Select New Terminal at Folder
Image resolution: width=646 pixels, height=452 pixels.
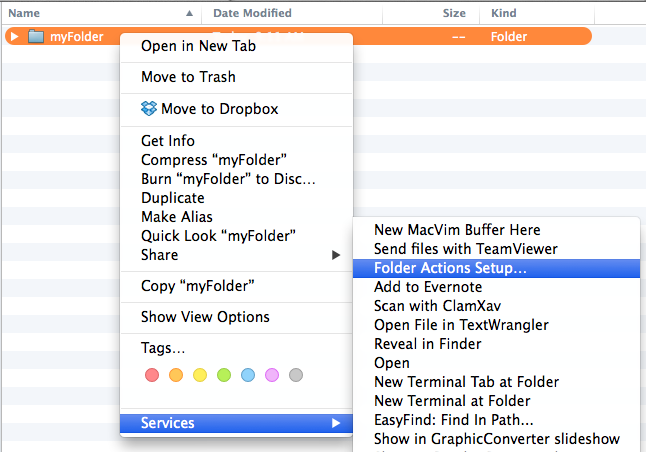pyautogui.click(x=496, y=401)
